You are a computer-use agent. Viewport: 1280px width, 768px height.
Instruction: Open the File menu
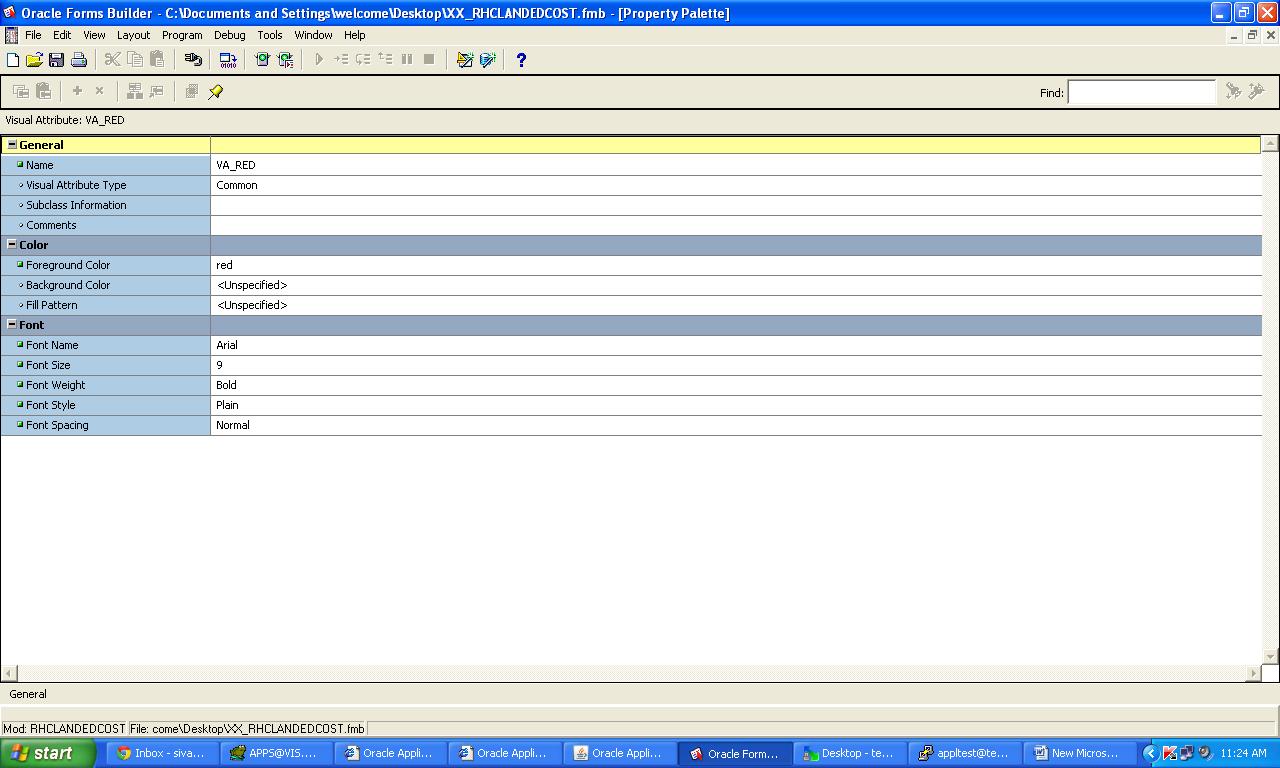[33, 35]
